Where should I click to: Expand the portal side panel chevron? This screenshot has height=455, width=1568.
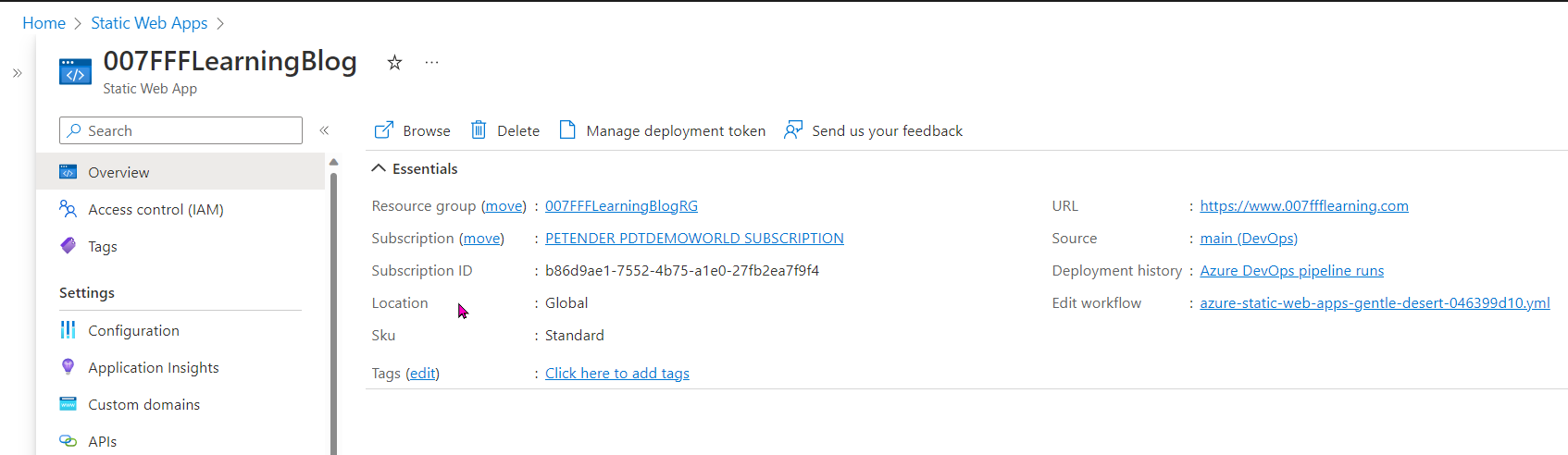17,73
